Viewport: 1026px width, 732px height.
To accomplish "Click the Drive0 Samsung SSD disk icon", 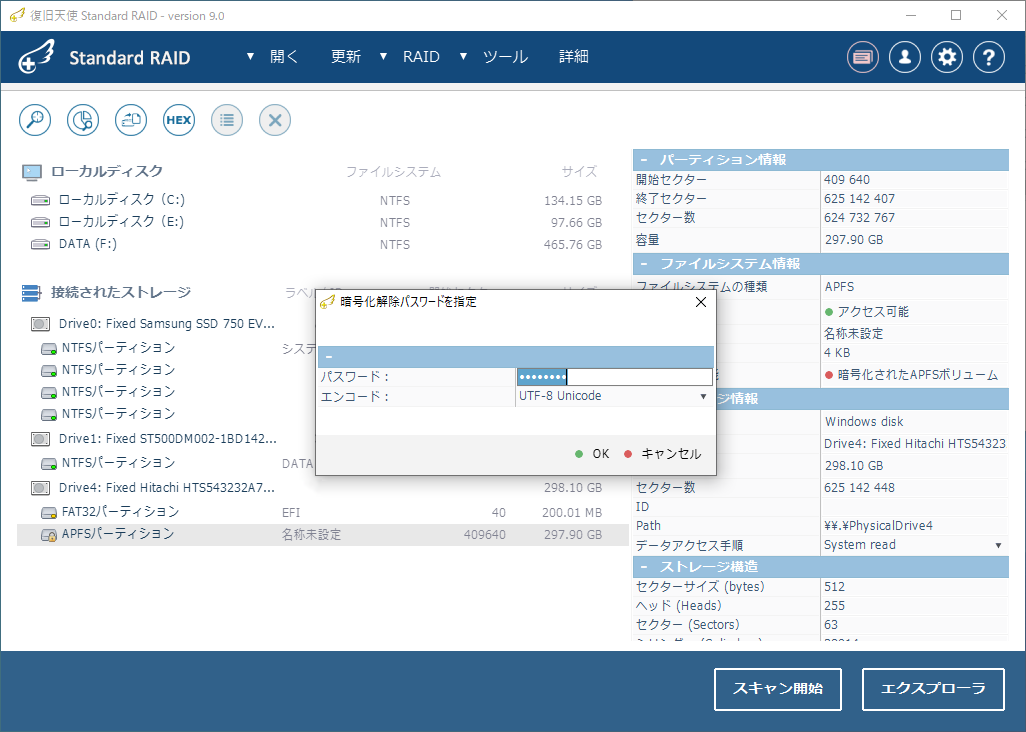I will pyautogui.click(x=41, y=324).
